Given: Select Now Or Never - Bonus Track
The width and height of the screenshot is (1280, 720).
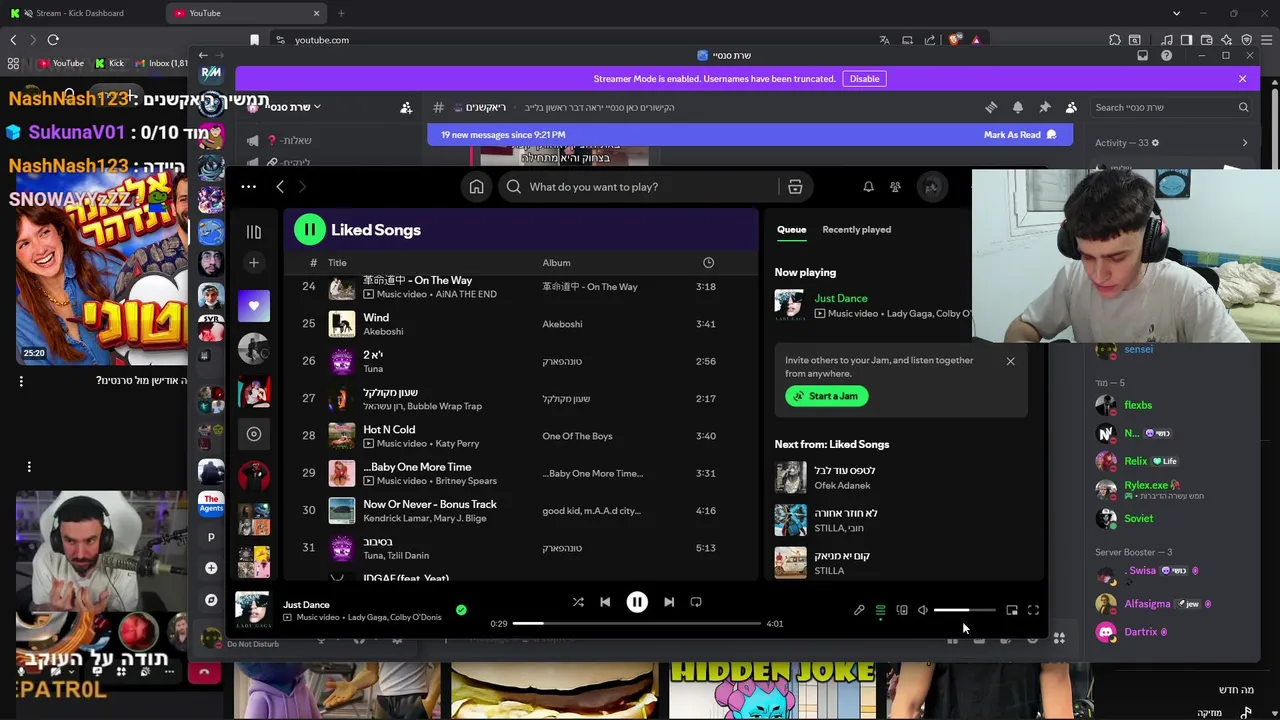Looking at the screenshot, I should (430, 504).
